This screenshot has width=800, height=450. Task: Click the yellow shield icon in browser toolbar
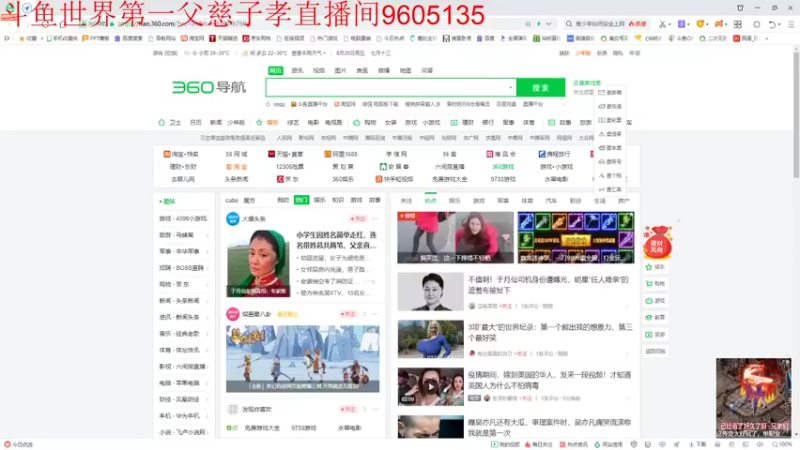tap(700, 24)
